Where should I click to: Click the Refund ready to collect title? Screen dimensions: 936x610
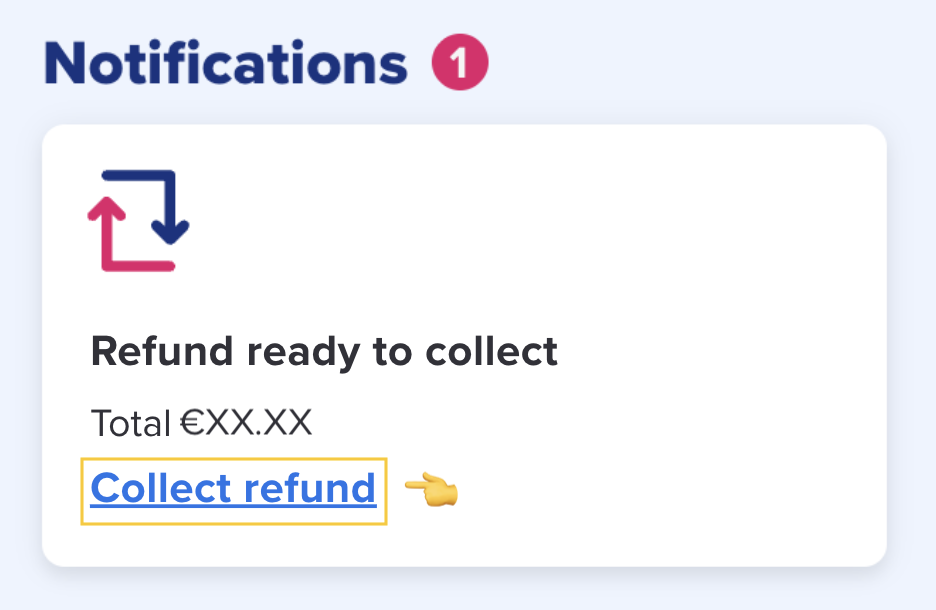pyautogui.click(x=324, y=352)
